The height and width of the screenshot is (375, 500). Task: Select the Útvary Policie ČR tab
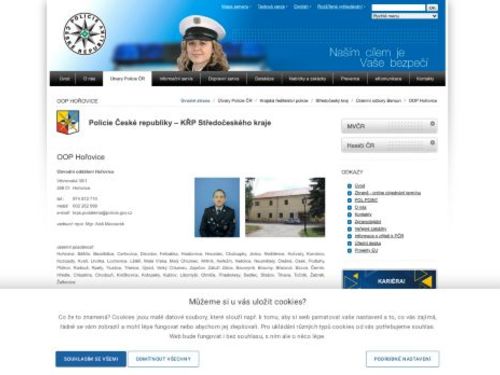pos(127,79)
